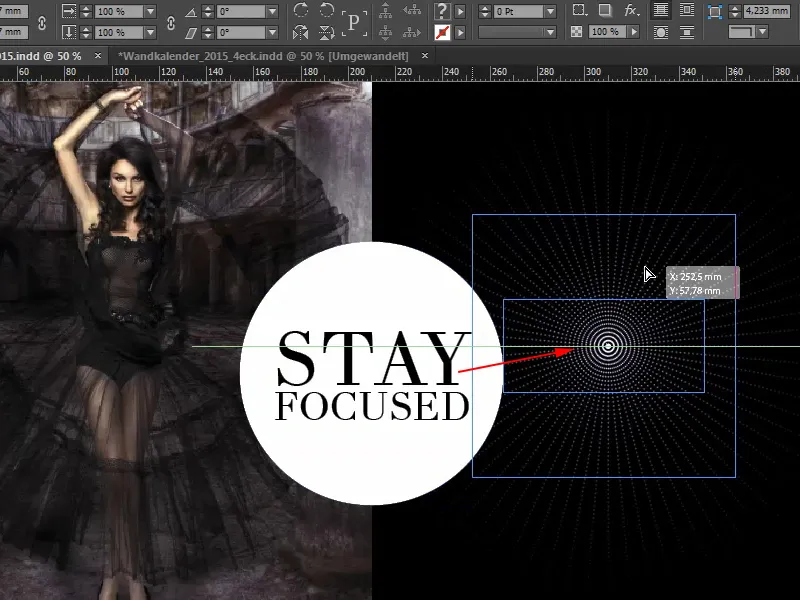Select No text wrap
The image size is (800, 600).
[x=661, y=10]
